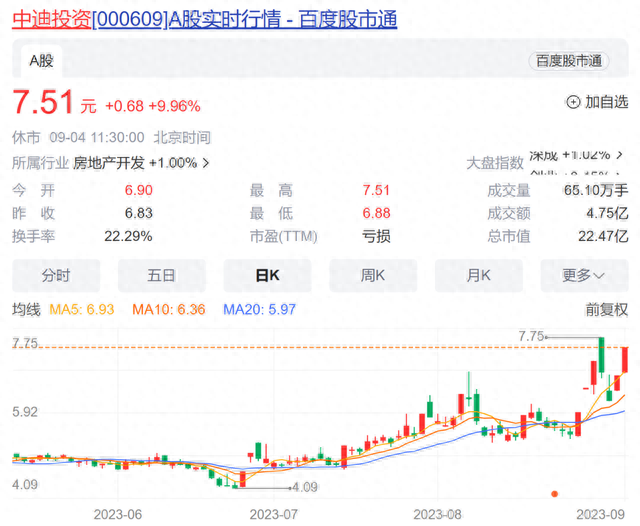This screenshot has width=640, height=526.
Task: Open the 更多 dropdown
Action: [x=584, y=275]
